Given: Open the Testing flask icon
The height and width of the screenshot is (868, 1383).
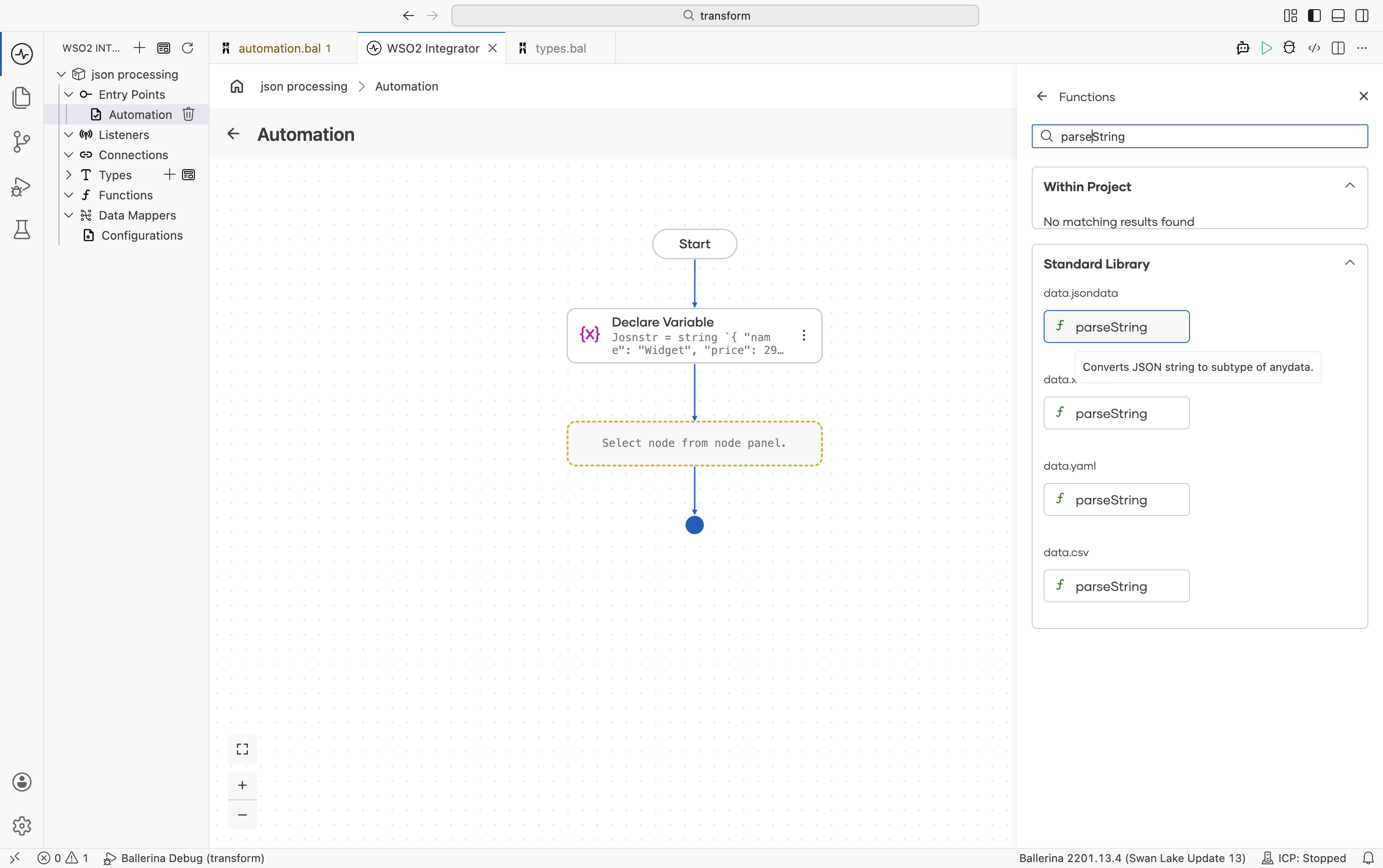Looking at the screenshot, I should pos(22,230).
